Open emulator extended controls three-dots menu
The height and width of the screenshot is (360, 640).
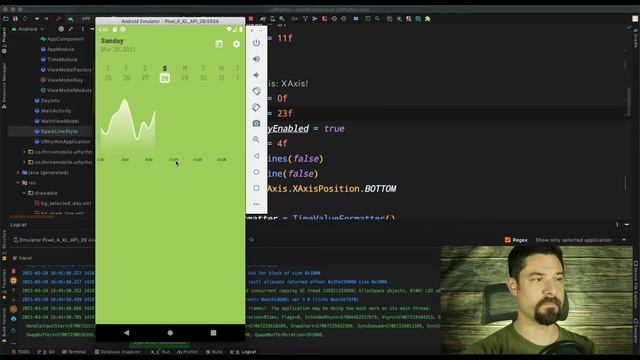256,204
